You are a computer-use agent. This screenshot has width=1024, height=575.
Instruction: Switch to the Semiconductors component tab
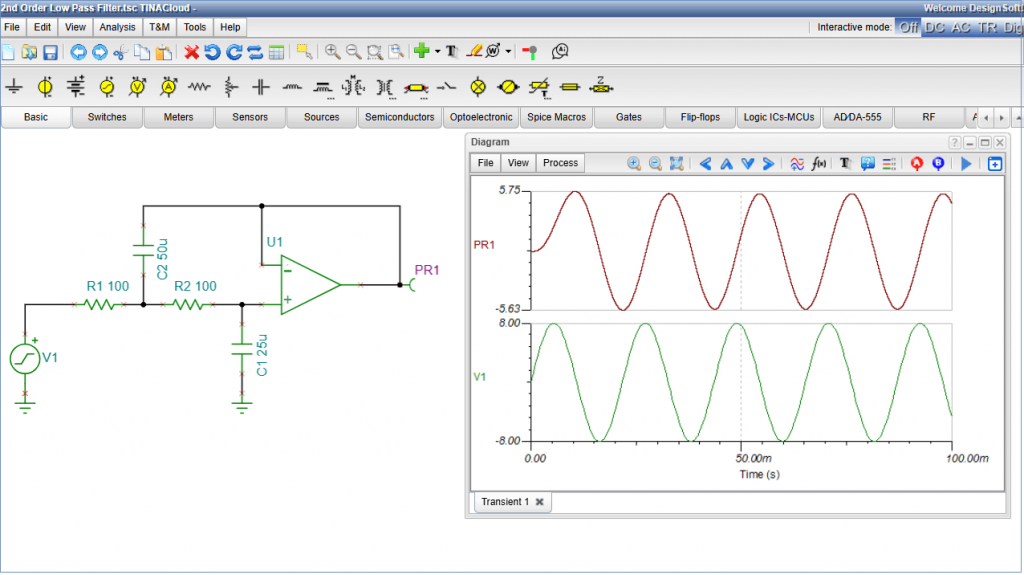coord(399,117)
